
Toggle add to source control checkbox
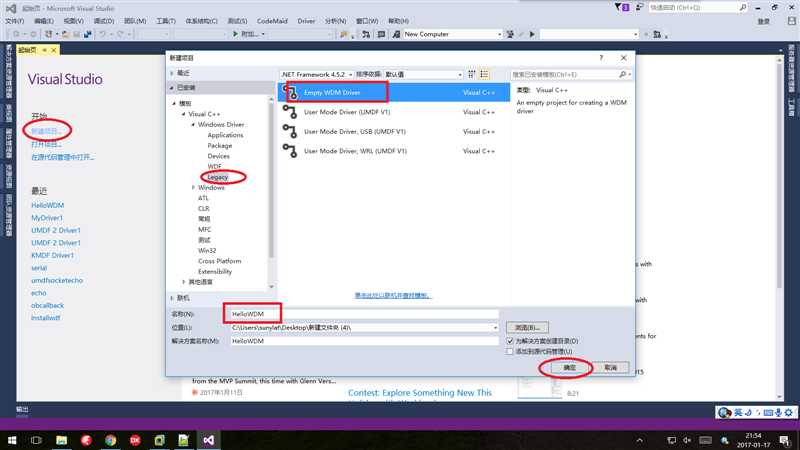[x=510, y=352]
